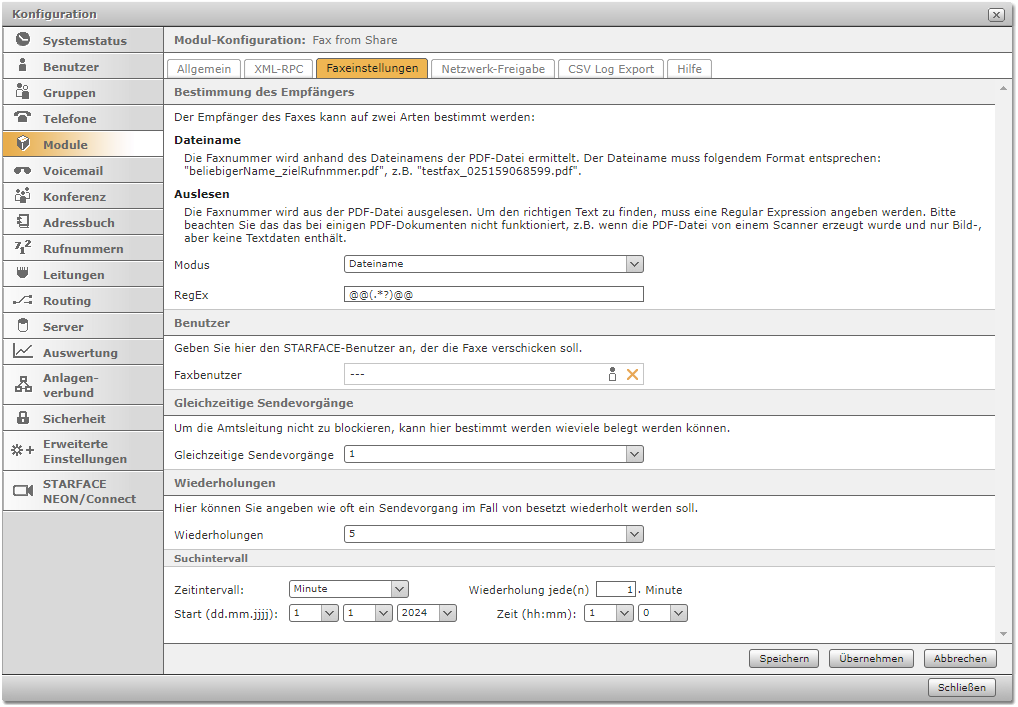Screen dimensions: 1018x707
Task: Open Sicherheit via the padlock icon
Action: (x=23, y=418)
